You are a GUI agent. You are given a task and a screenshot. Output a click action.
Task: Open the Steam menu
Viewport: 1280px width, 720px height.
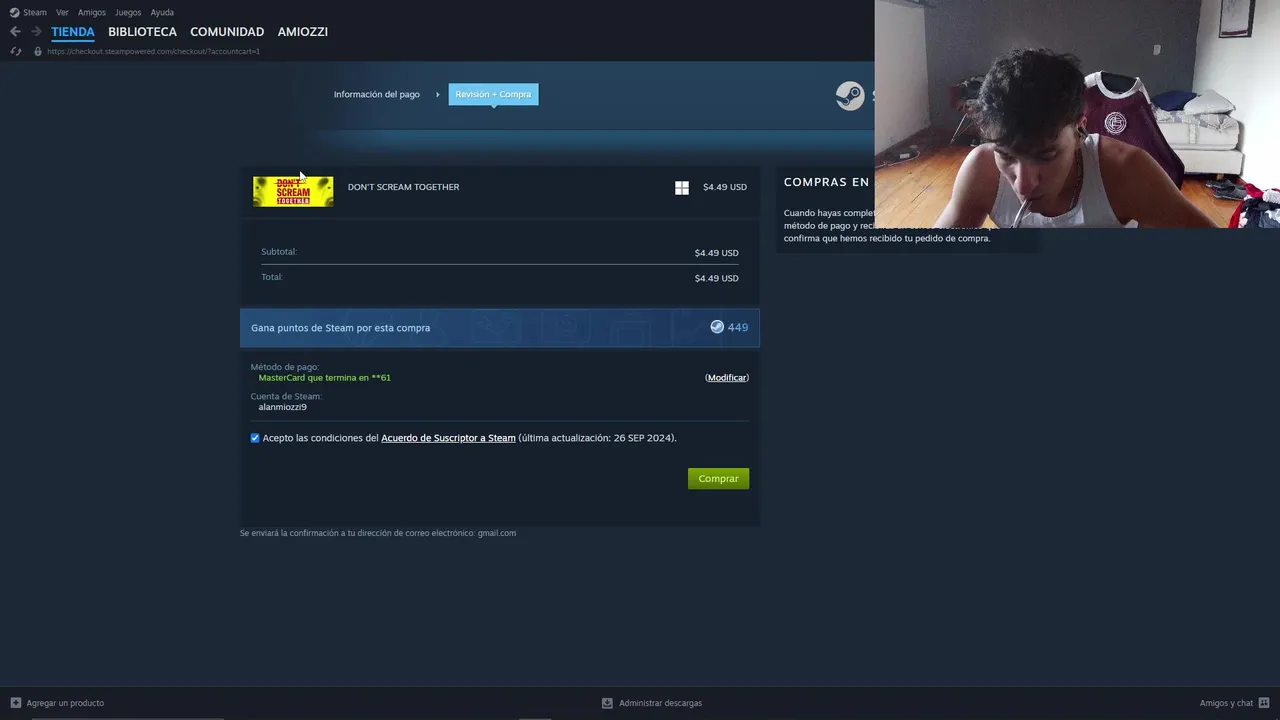coord(35,12)
